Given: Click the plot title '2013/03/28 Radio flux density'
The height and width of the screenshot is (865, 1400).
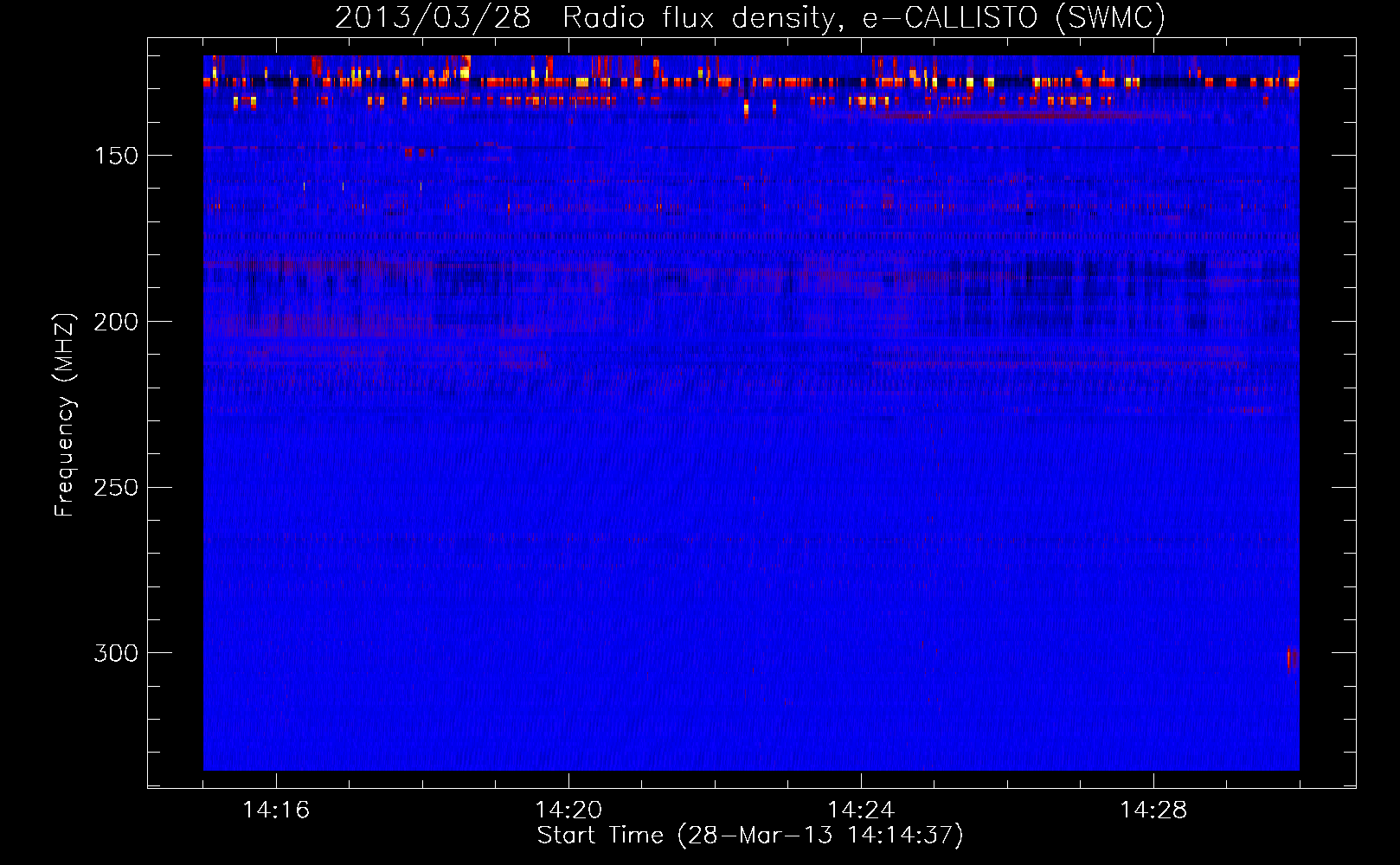Looking at the screenshot, I should (x=588, y=18).
